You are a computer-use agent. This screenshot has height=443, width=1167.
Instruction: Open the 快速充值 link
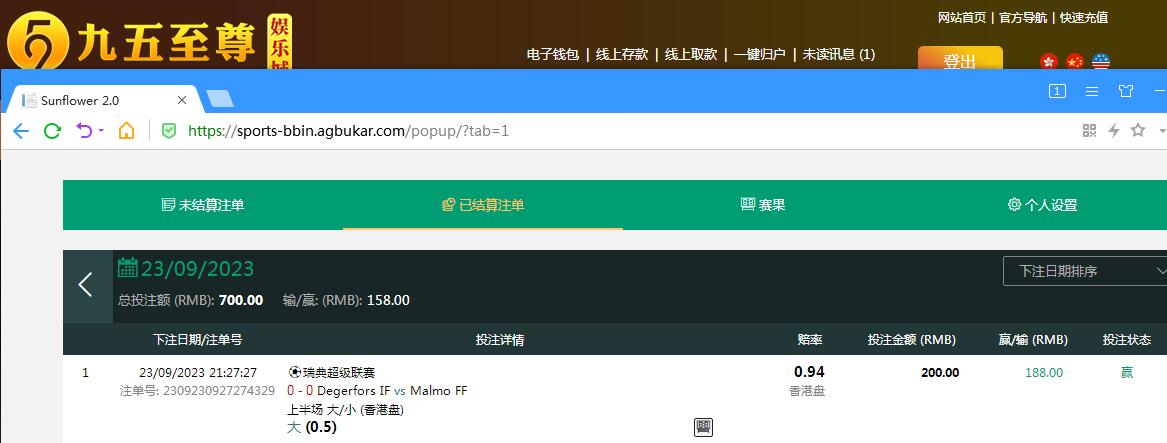click(x=1084, y=18)
